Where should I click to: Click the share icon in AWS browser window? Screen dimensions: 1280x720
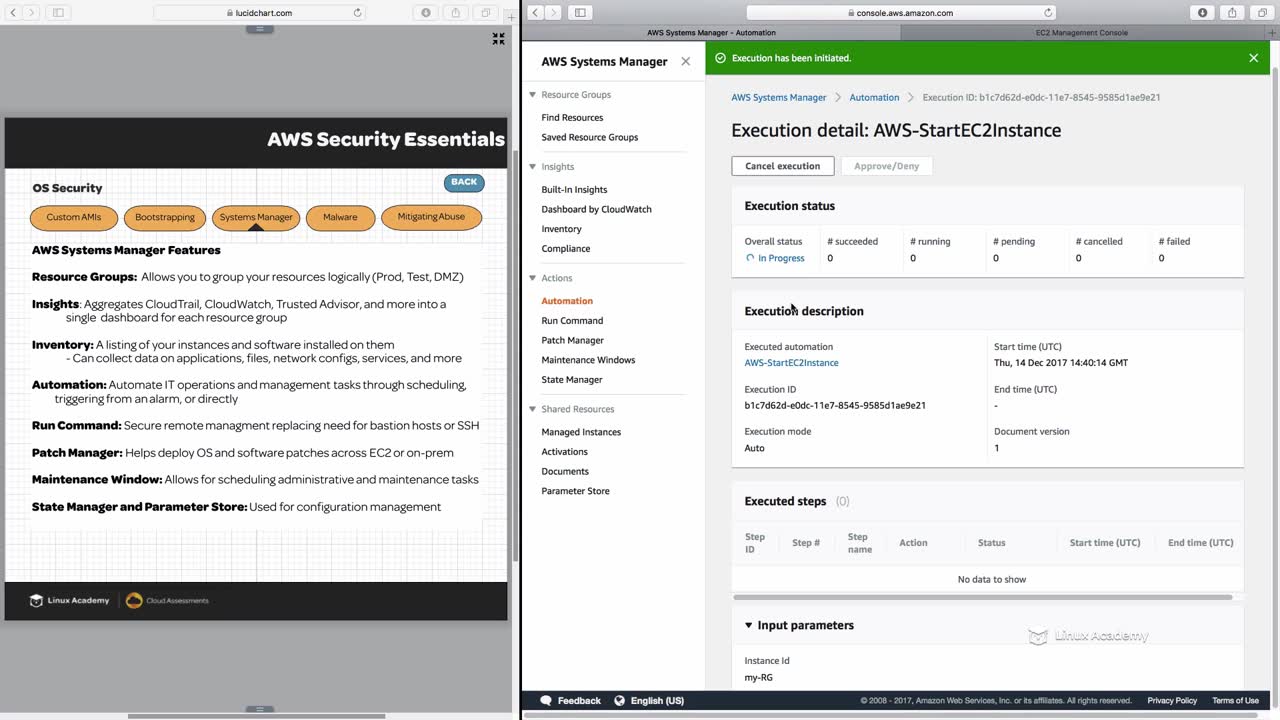pyautogui.click(x=1231, y=13)
